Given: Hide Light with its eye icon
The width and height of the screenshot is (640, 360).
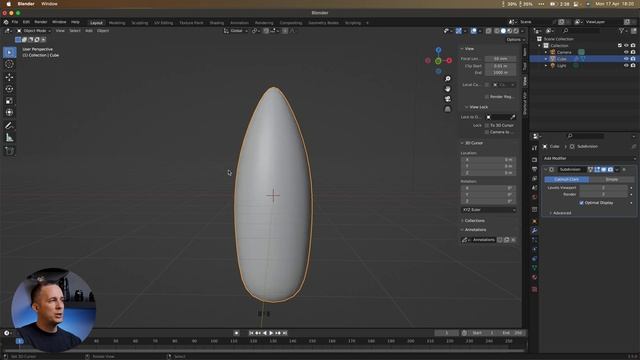Looking at the screenshot, I should [626, 66].
